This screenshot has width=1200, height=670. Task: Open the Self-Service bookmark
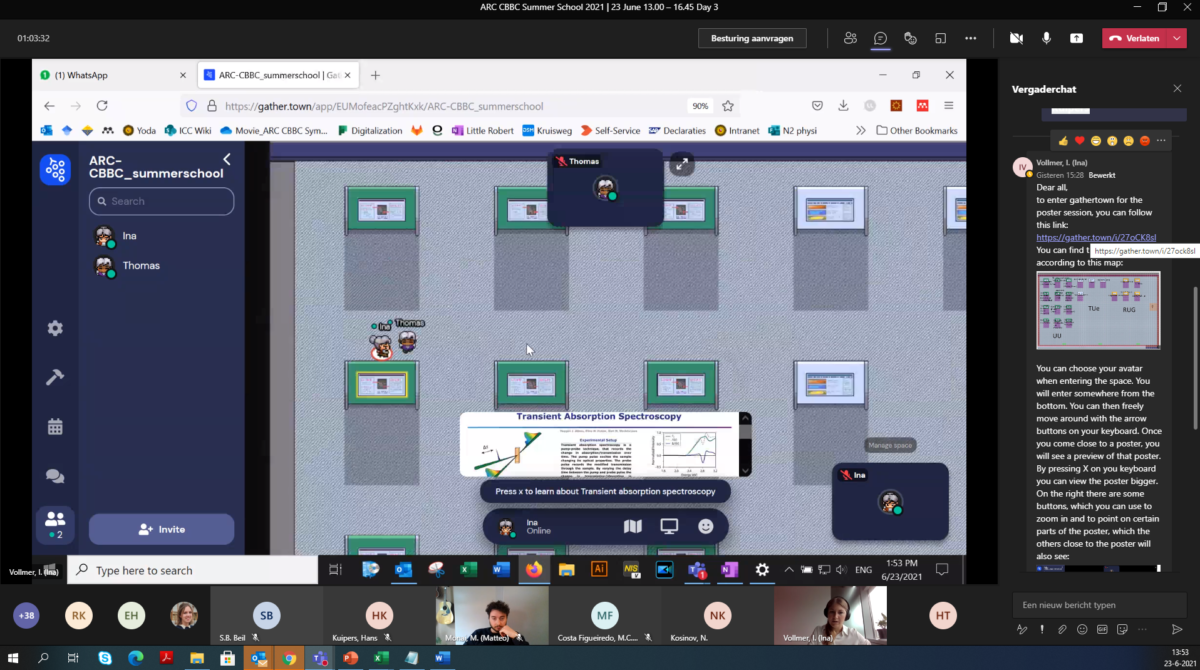[609, 130]
